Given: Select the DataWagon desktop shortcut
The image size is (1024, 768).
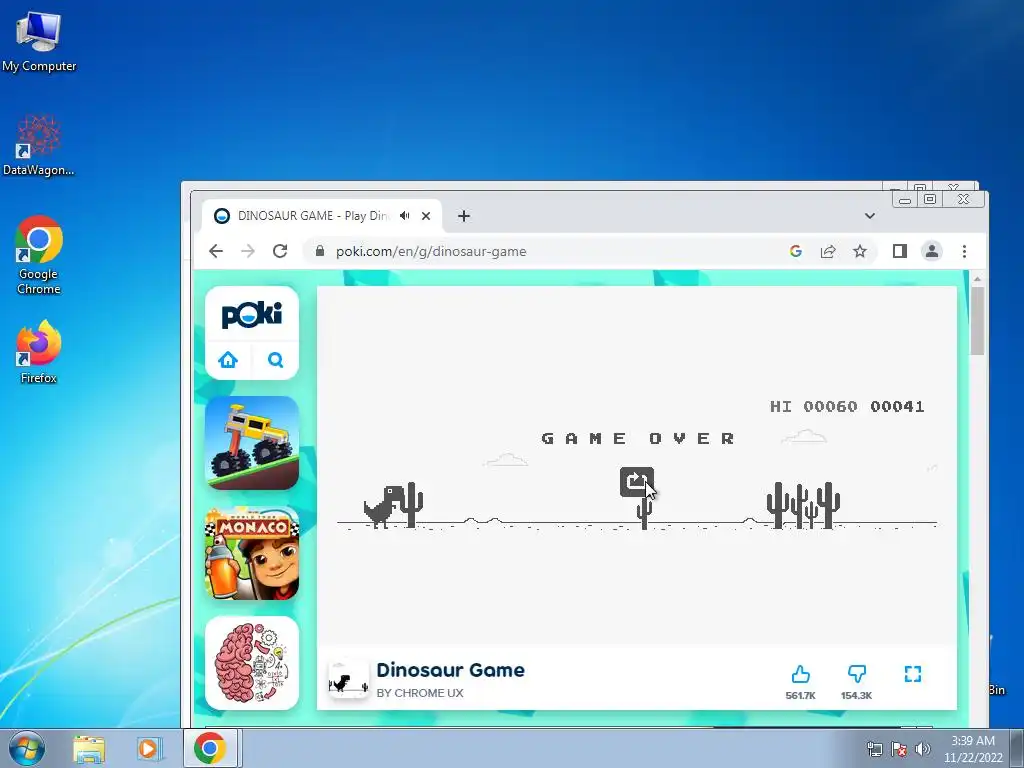Looking at the screenshot, I should 39,146.
